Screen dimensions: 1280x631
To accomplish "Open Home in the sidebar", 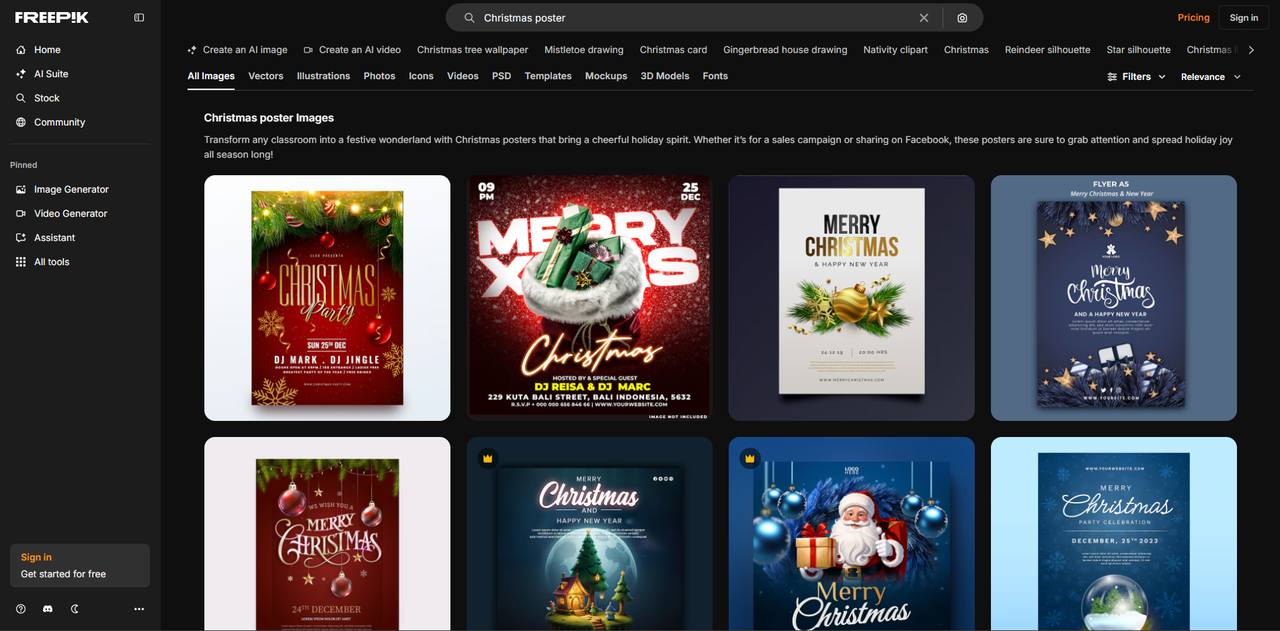I will point(47,49).
